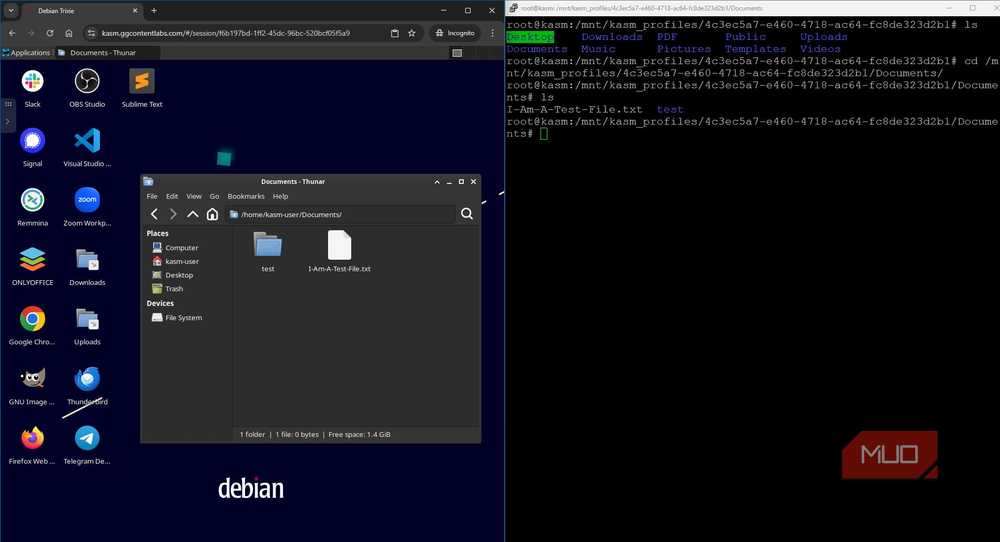Roll up the Thunar window with caret button
Image resolution: width=1000 pixels, height=542 pixels.
(x=437, y=182)
